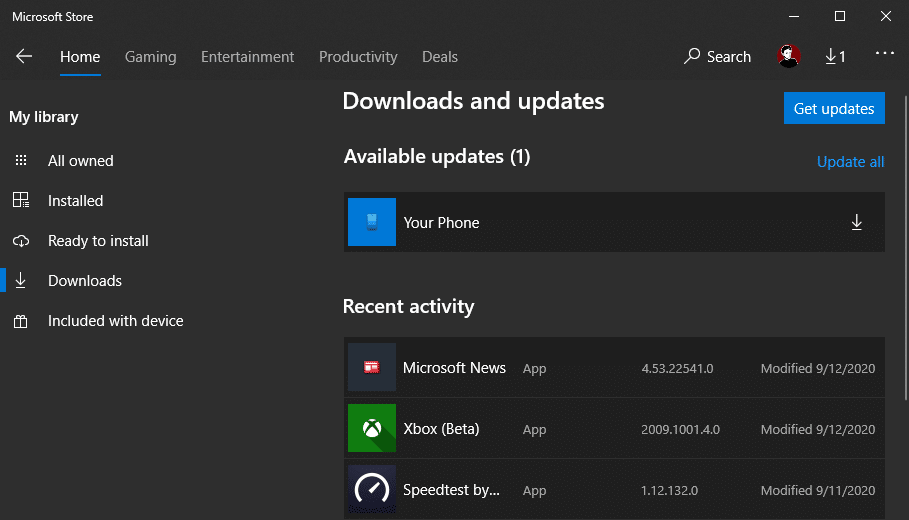
Task: Click version 4.53.22541.0 text
Action: point(677,368)
